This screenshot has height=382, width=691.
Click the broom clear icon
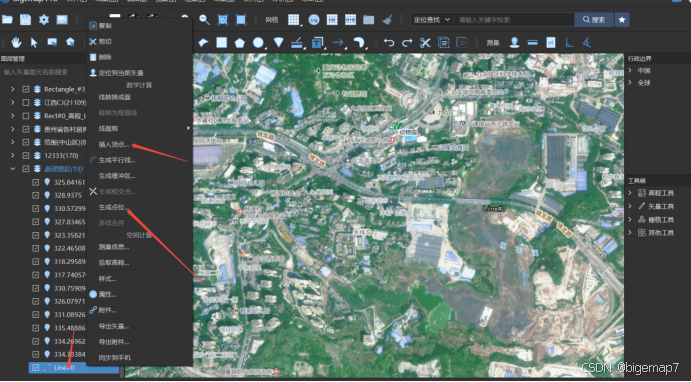tap(387, 19)
